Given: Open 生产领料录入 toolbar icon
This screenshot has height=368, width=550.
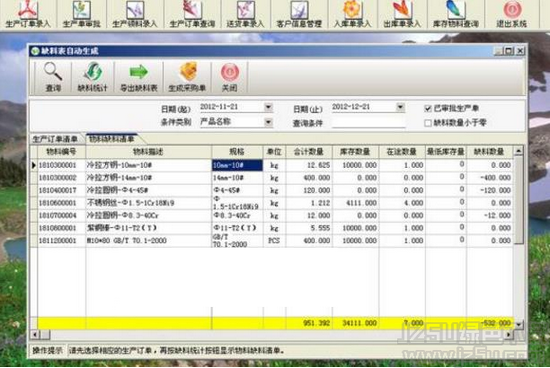Looking at the screenshot, I should point(135,14).
